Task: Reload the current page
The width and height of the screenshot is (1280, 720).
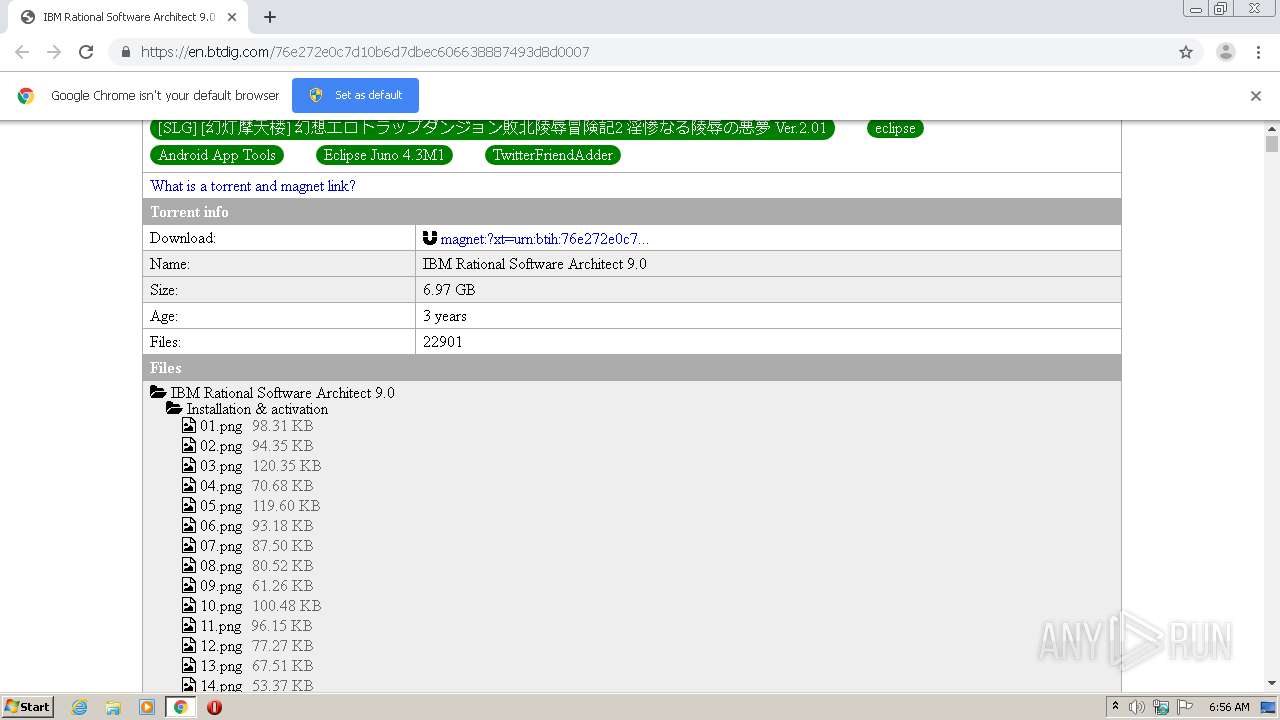Action: point(86,52)
